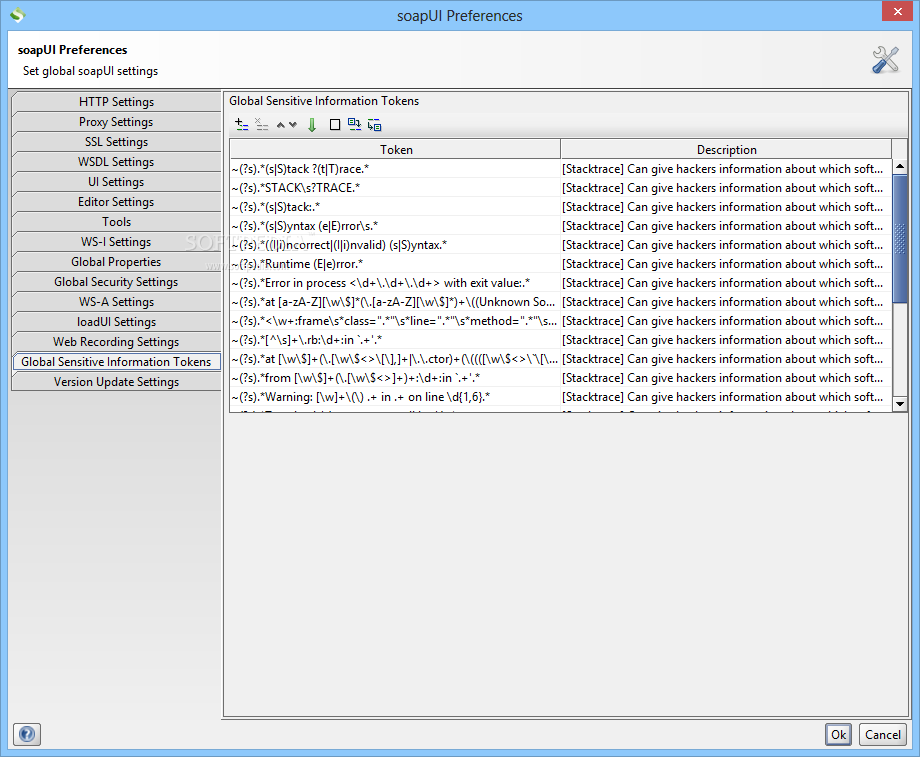Image resolution: width=920 pixels, height=757 pixels.
Task: Click the description cell of the Error in process row
Action: click(726, 283)
